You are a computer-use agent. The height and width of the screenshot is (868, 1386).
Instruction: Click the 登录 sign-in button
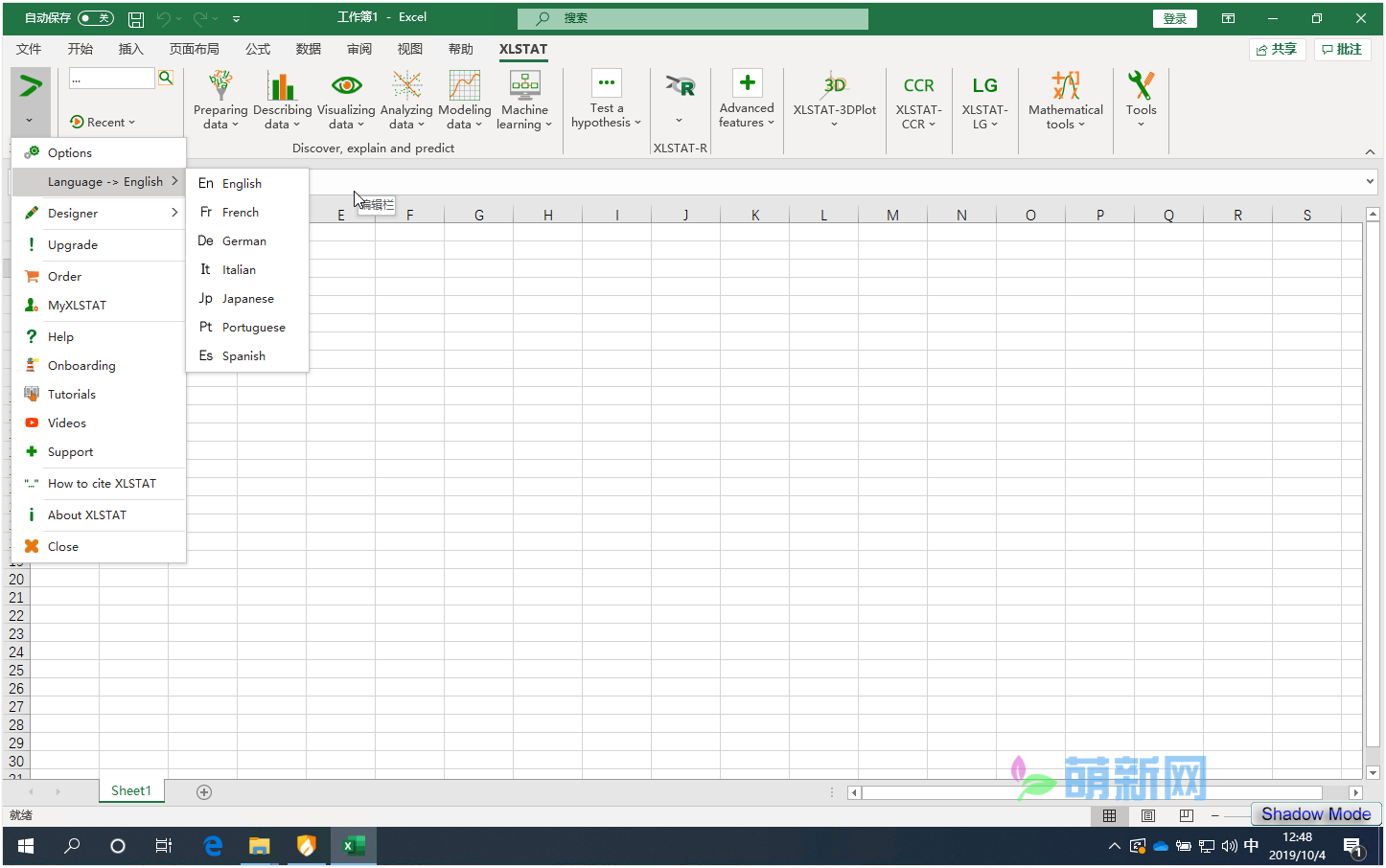click(x=1174, y=18)
